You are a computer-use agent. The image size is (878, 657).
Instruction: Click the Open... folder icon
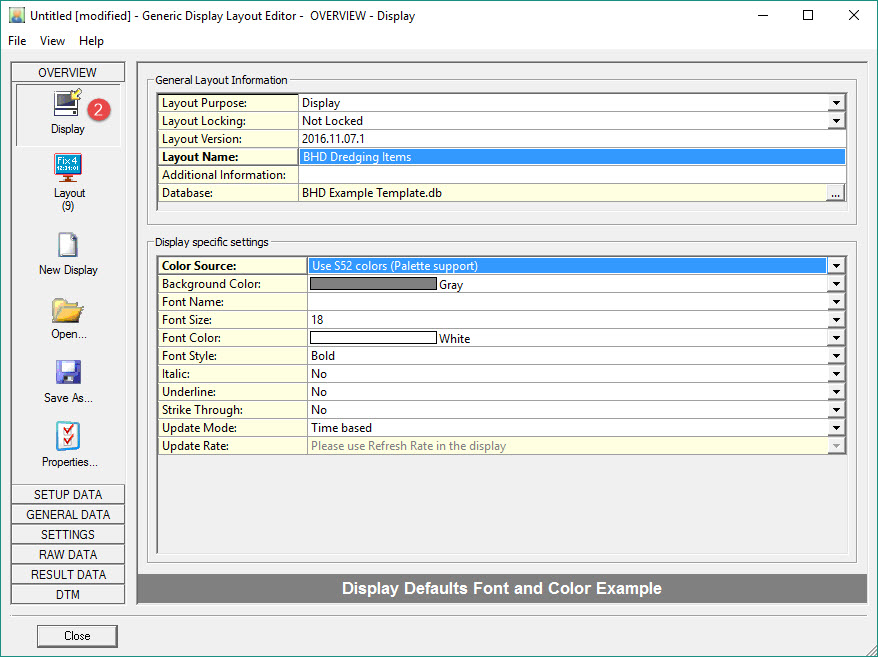(68, 309)
